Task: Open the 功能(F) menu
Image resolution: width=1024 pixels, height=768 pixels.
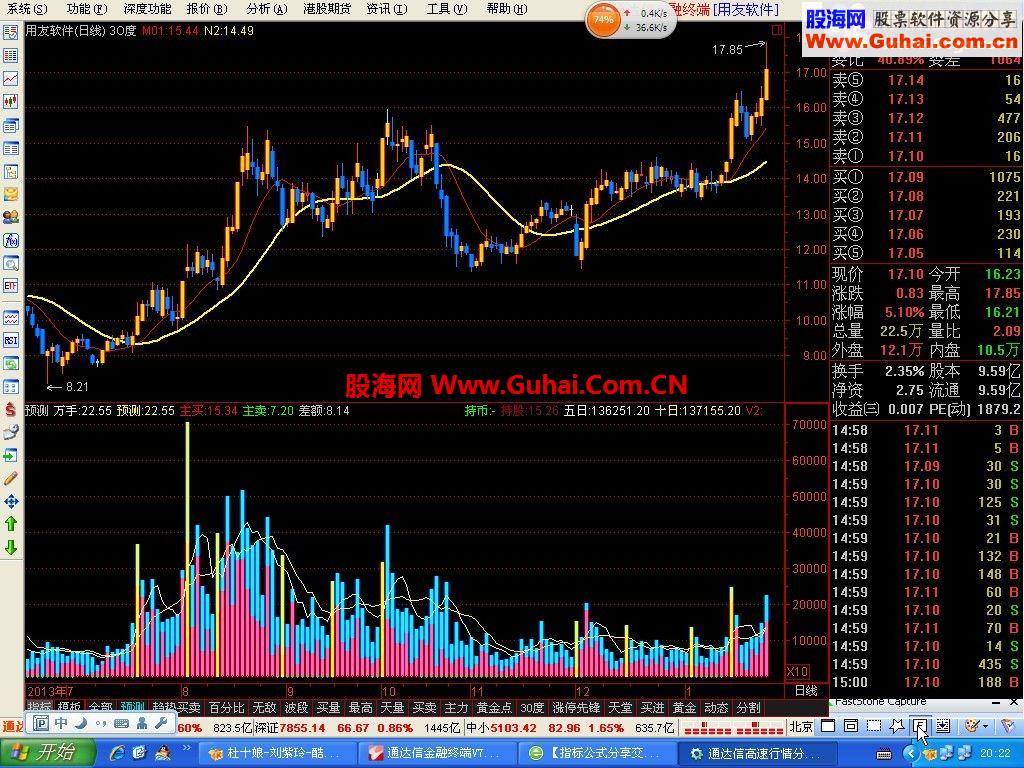Action: click(87, 8)
